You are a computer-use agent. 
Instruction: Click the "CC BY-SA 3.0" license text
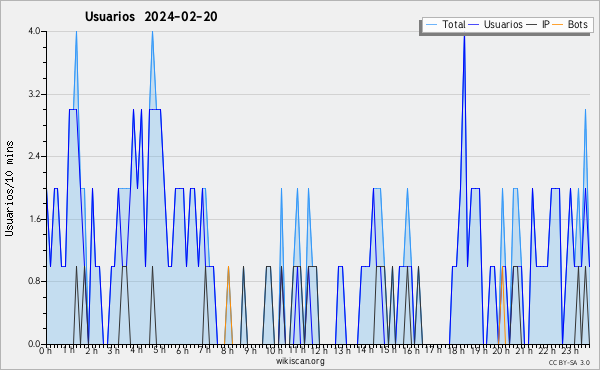[x=569, y=363]
